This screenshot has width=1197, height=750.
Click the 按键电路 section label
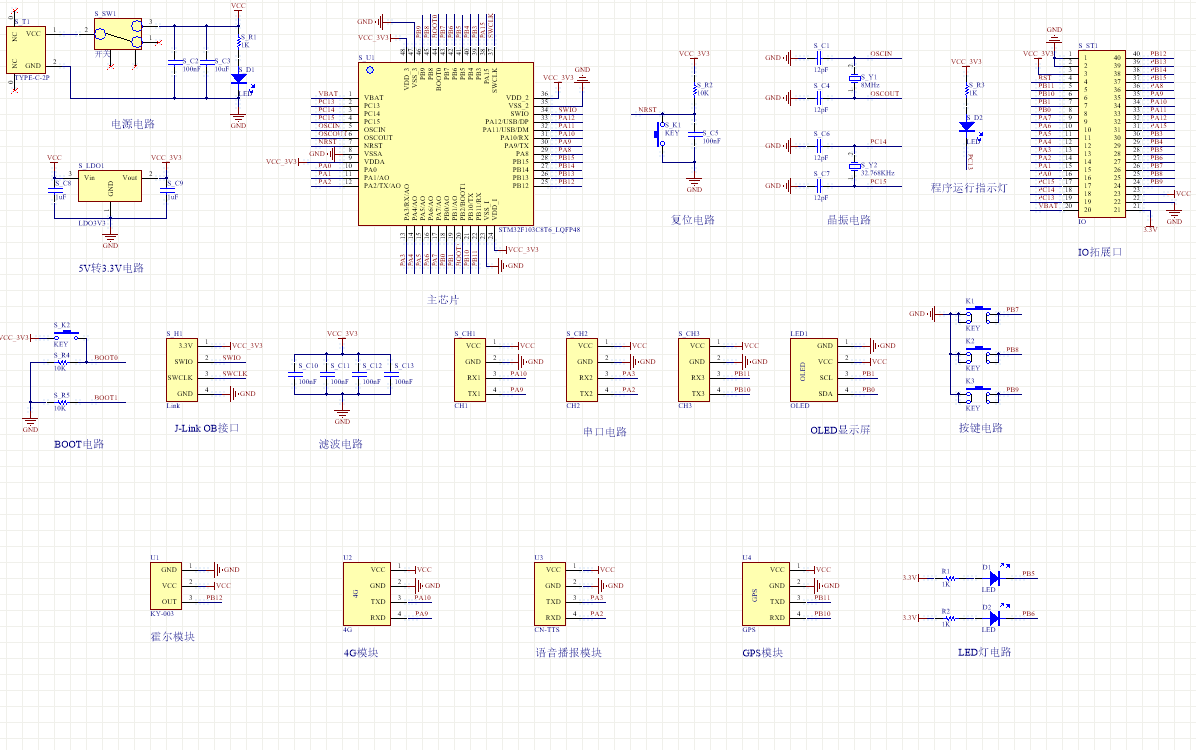pos(981,428)
